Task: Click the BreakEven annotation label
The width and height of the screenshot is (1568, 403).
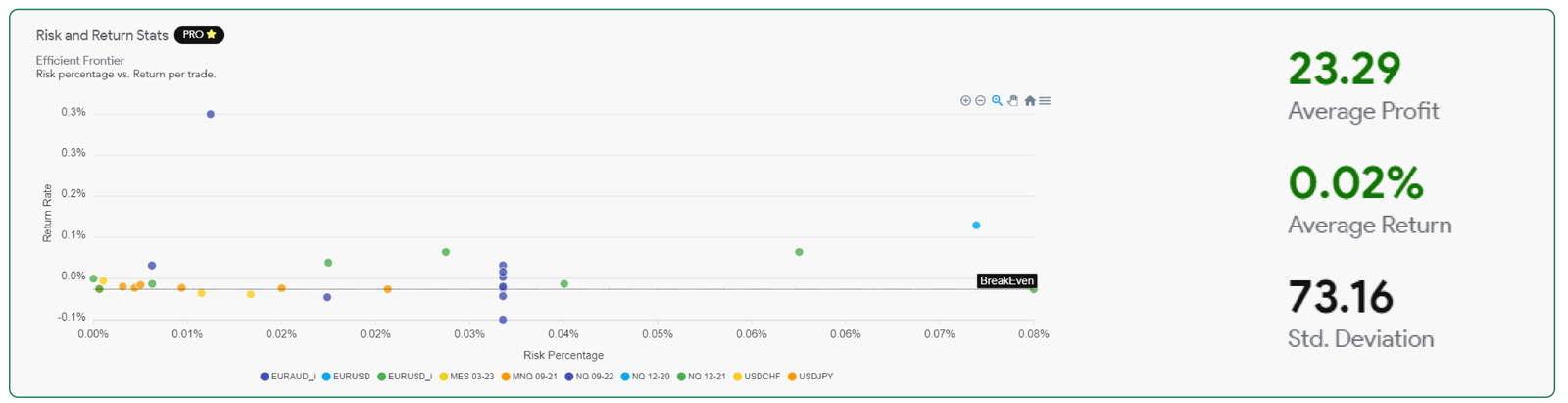Action: coord(1006,281)
